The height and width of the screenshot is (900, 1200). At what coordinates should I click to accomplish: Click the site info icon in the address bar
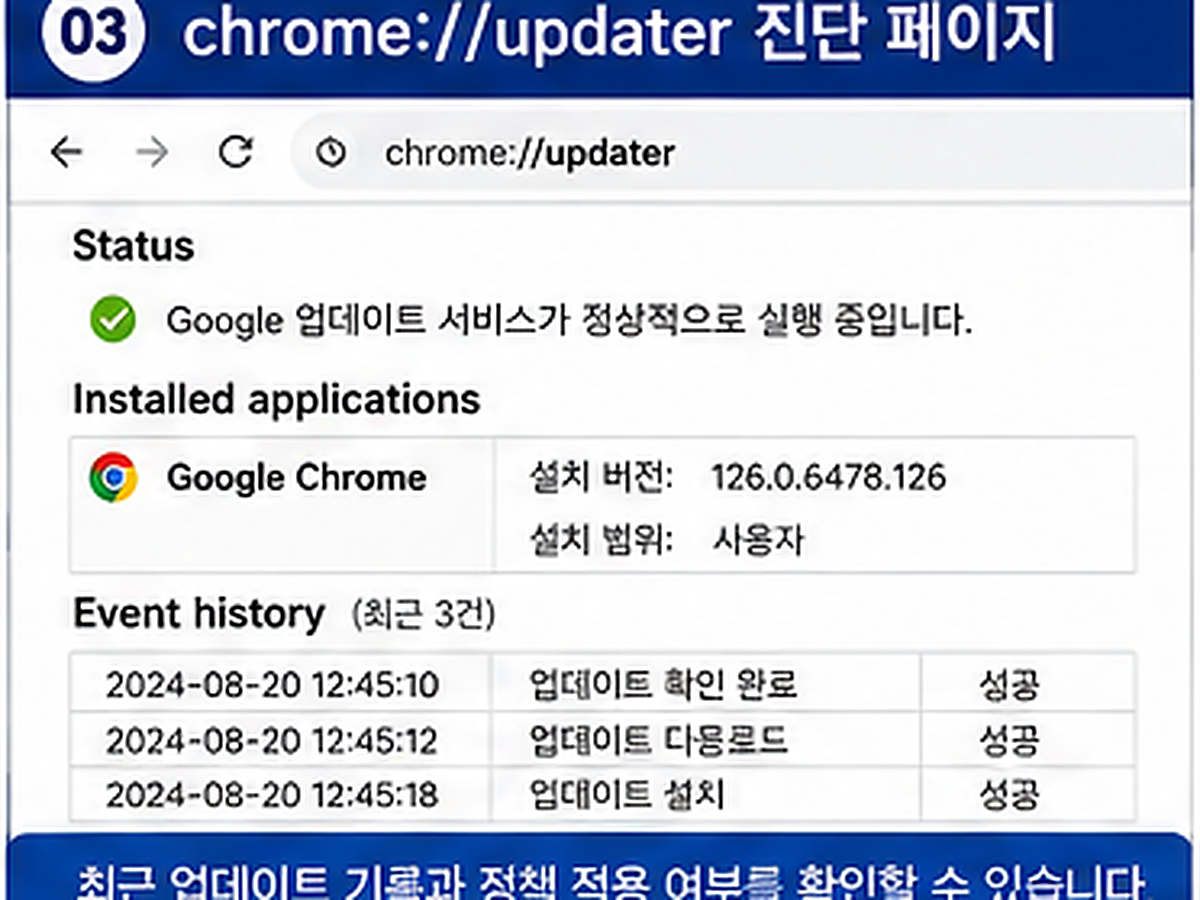pyautogui.click(x=331, y=153)
